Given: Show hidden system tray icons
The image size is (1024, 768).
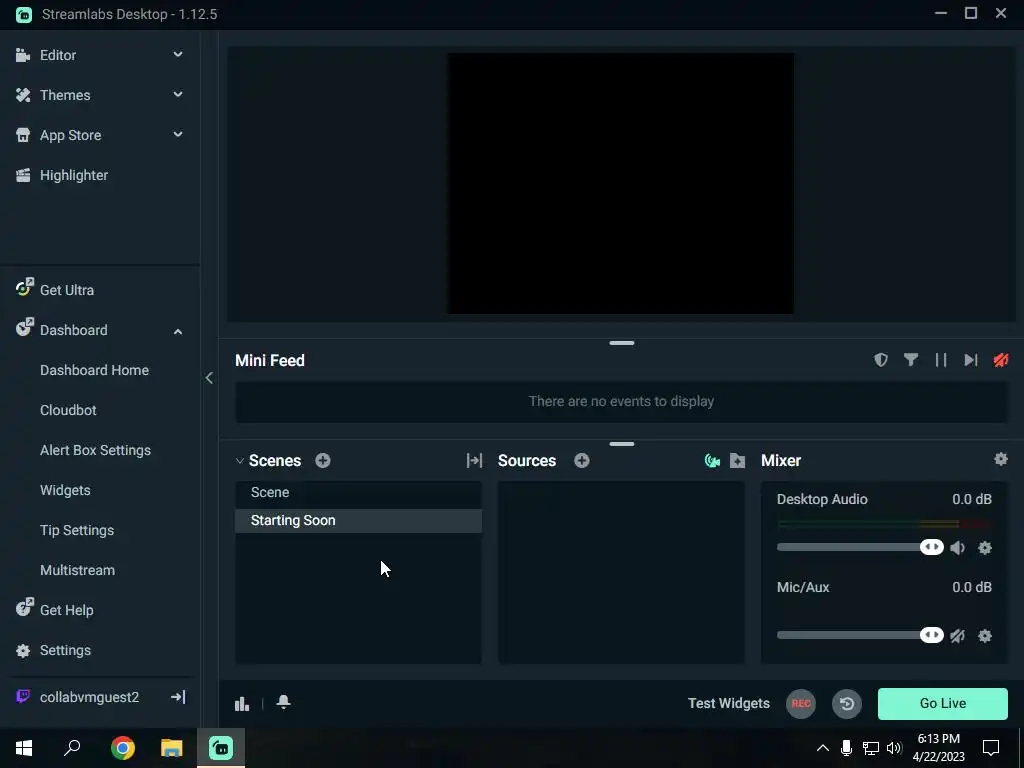Looking at the screenshot, I should tap(823, 748).
